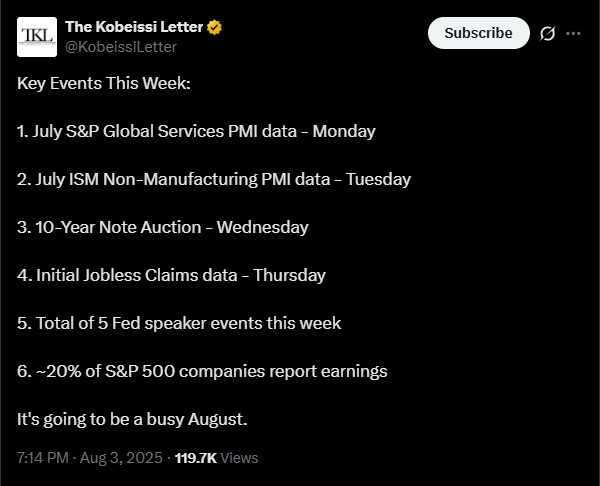Click the Views label
The height and width of the screenshot is (486, 600).
click(240, 458)
